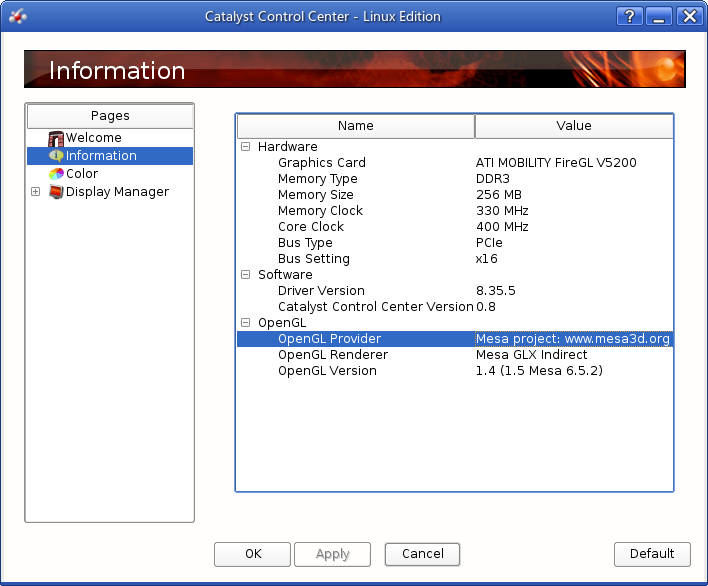Image resolution: width=708 pixels, height=586 pixels.
Task: Collapse the OpenGL section
Action: click(x=246, y=322)
